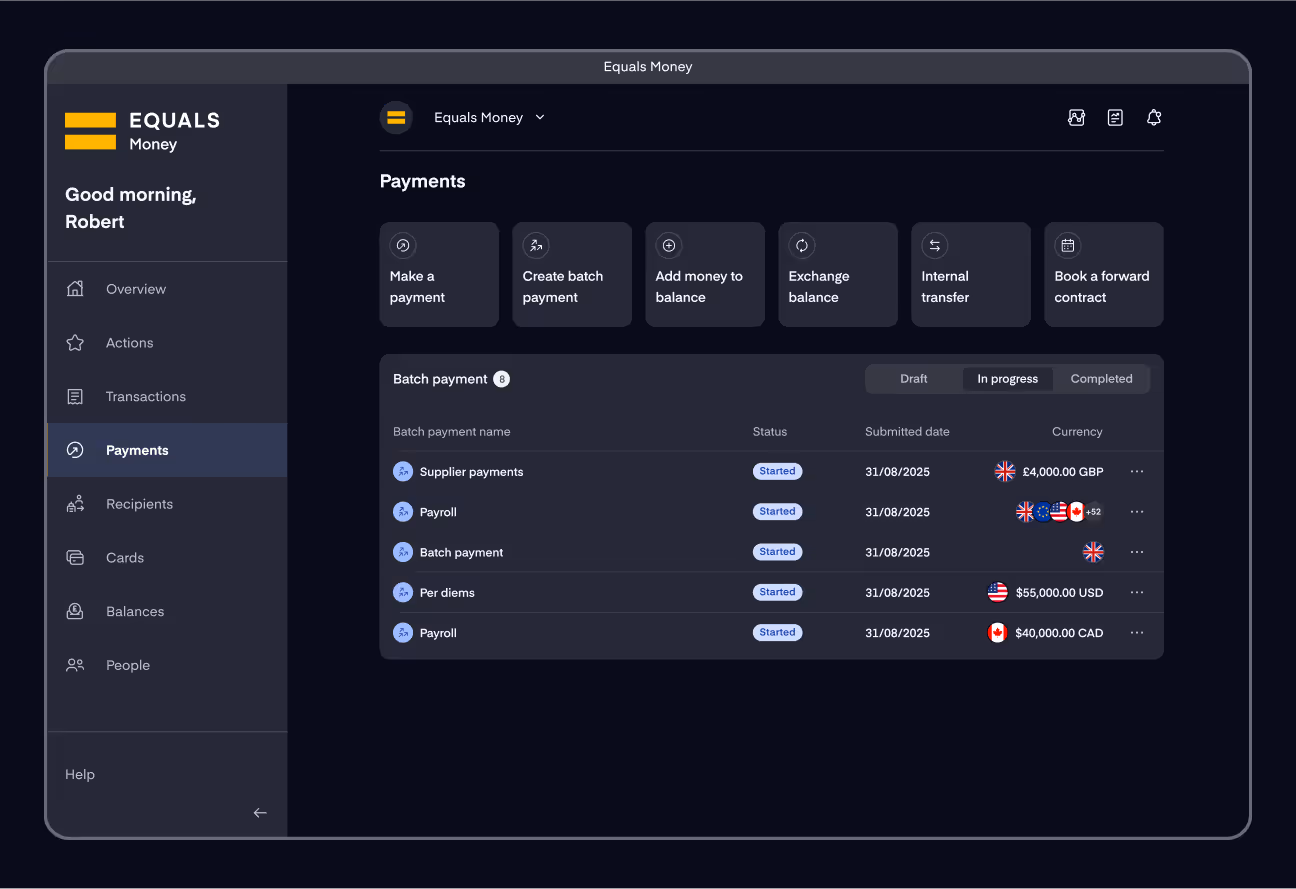Click the Internal transfer card
The width and height of the screenshot is (1296, 889).
[971, 274]
